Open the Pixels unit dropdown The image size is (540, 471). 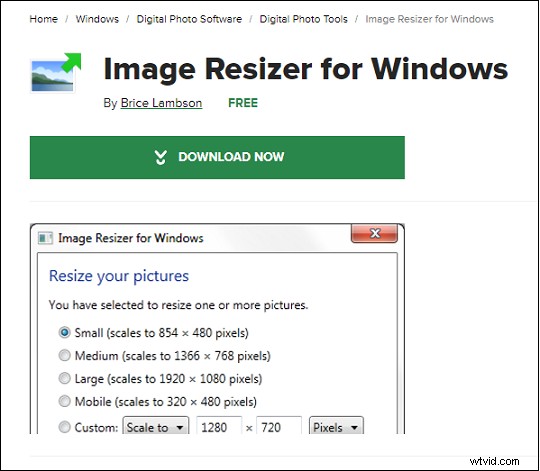point(336,426)
